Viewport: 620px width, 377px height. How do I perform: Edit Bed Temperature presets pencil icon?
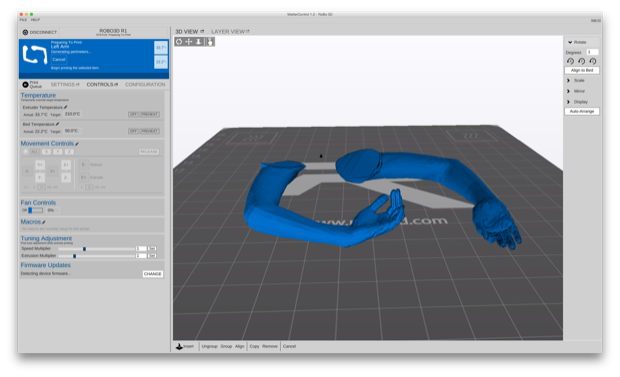[x=57, y=124]
